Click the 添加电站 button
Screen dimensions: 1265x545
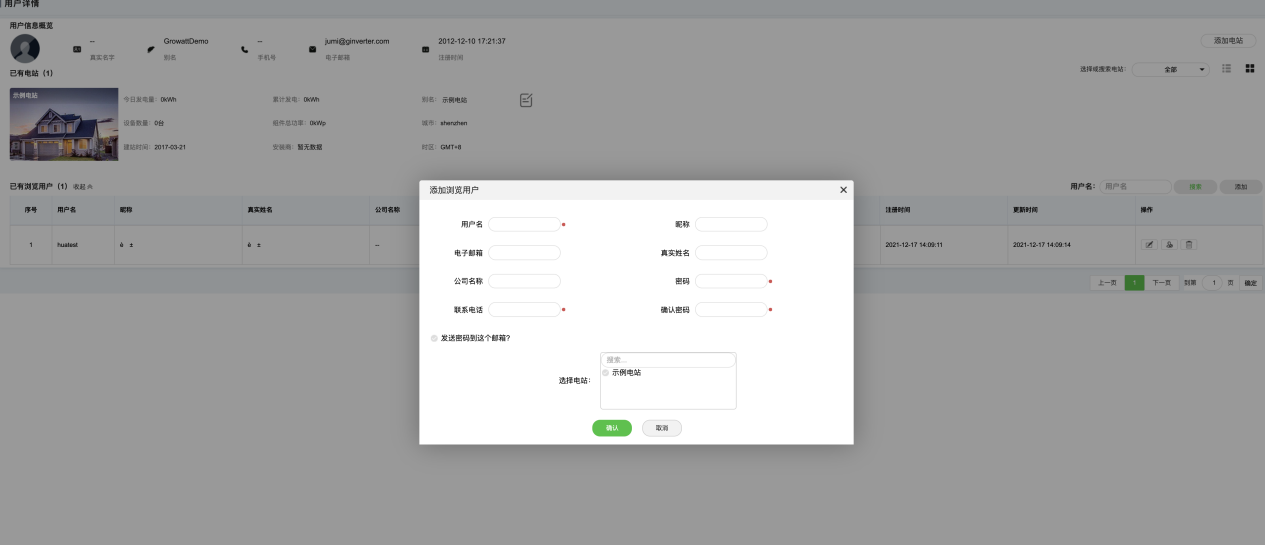(1227, 40)
